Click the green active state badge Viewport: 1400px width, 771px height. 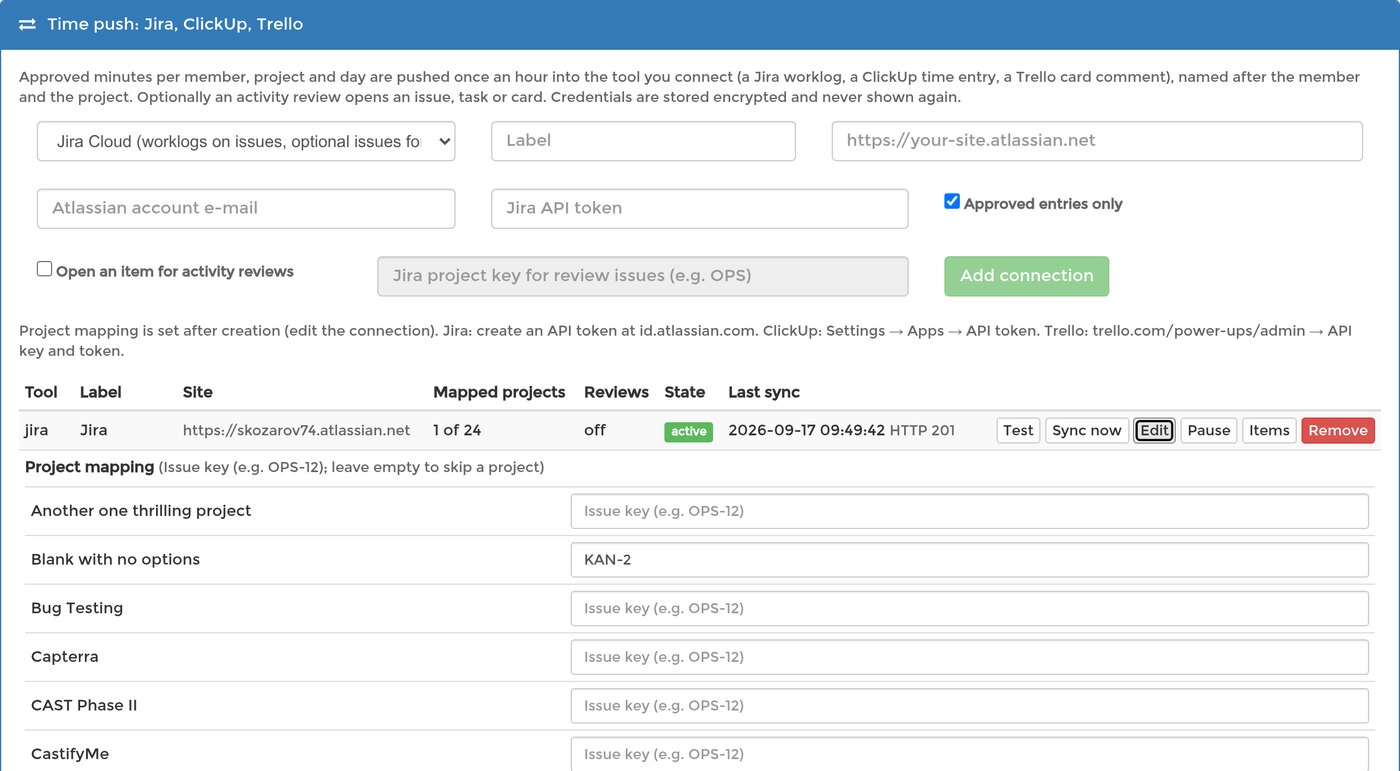pos(688,431)
